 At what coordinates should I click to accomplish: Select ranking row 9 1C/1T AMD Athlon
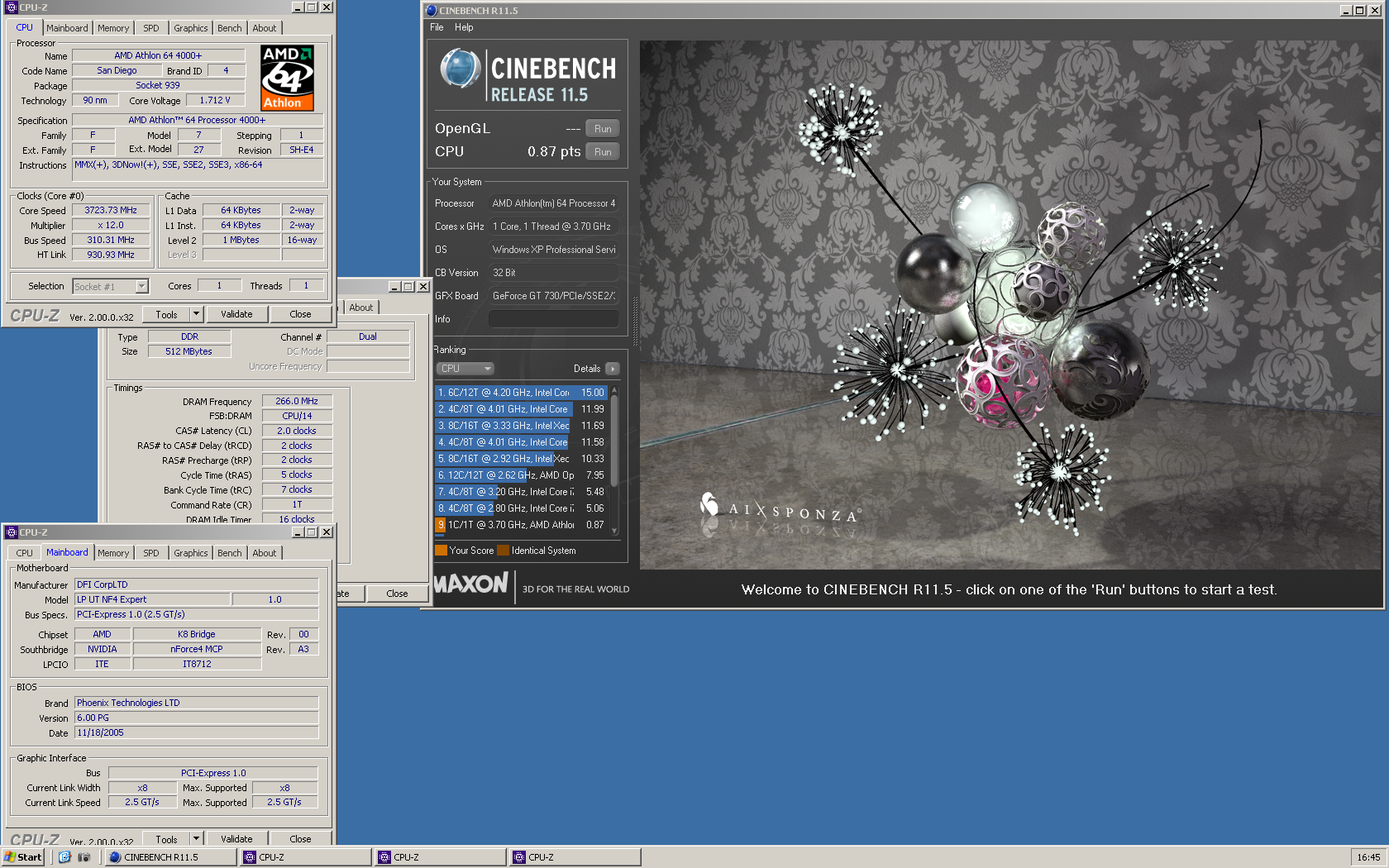[522, 525]
